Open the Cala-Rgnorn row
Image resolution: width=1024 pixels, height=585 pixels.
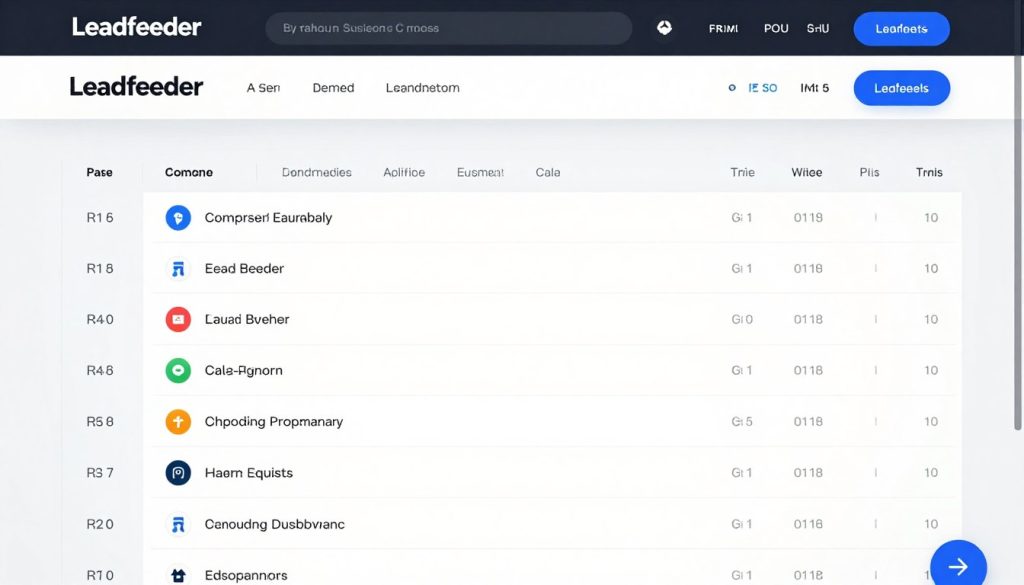[x=552, y=370]
